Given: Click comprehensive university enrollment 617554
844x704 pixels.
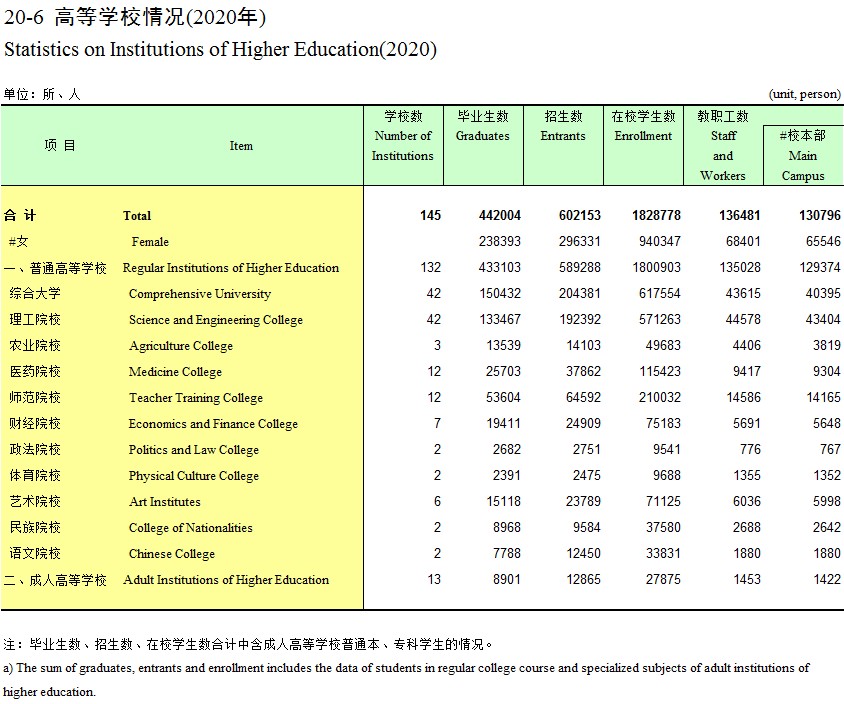Looking at the screenshot, I should click(659, 293).
